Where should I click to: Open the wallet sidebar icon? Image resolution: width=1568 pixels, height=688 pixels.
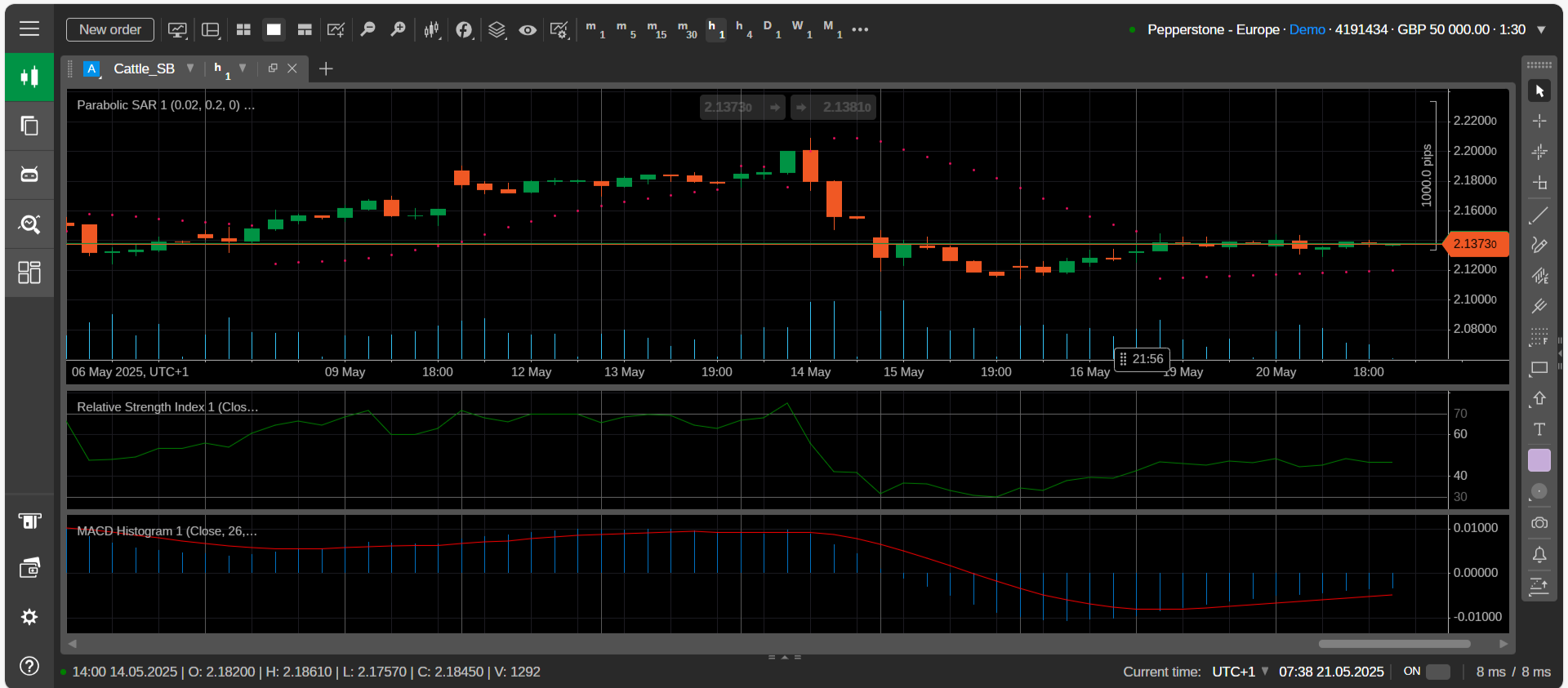coord(29,568)
